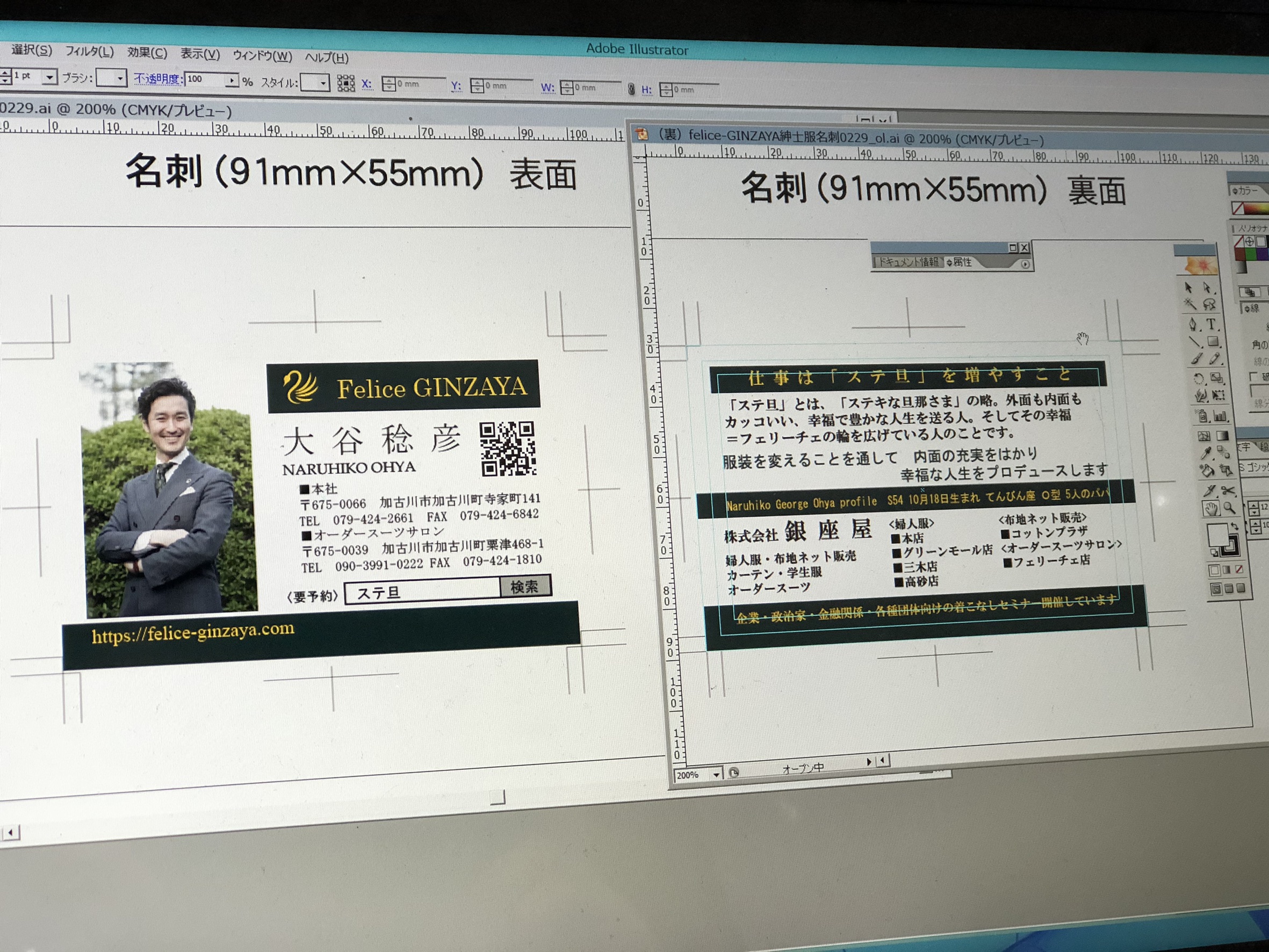Select the Mesh tool
Viewport: 1269px width, 952px height.
[1204, 436]
